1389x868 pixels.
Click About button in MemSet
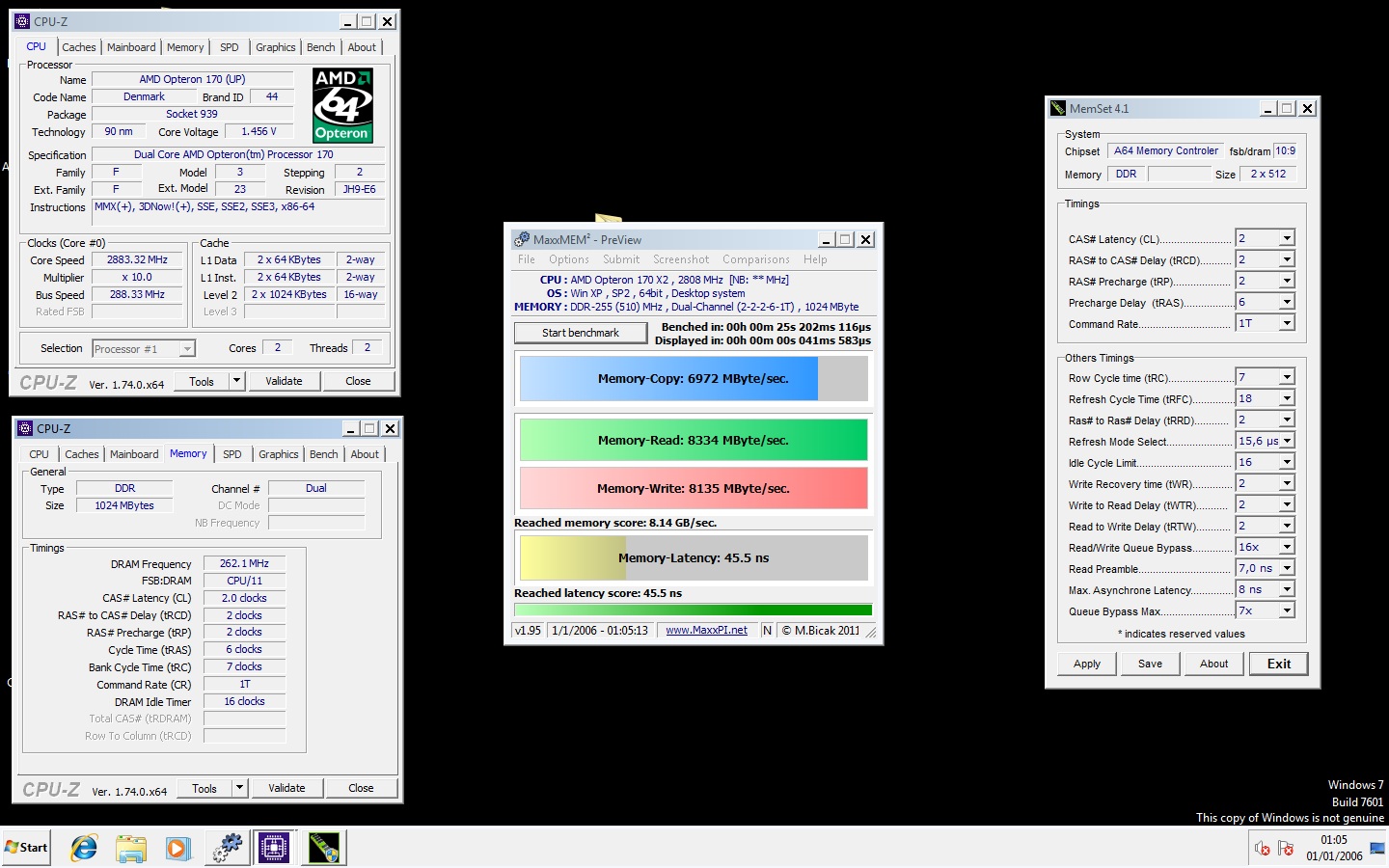click(x=1214, y=664)
